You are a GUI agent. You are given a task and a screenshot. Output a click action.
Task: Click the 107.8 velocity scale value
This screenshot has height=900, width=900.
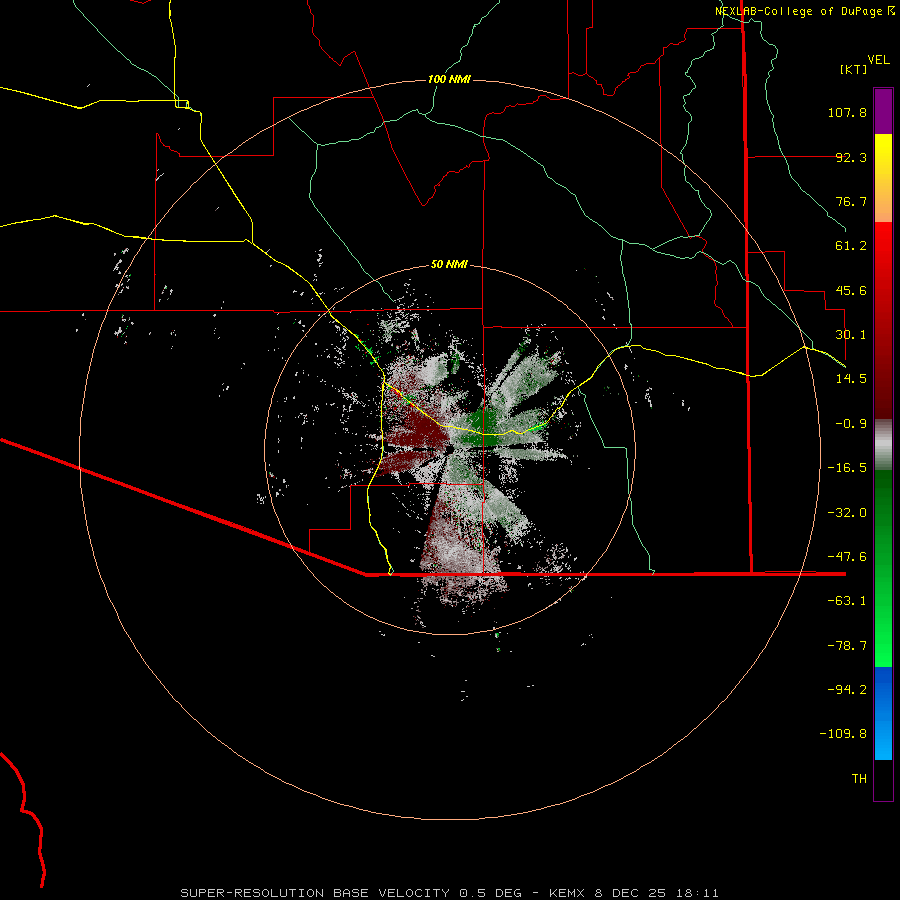pyautogui.click(x=847, y=112)
